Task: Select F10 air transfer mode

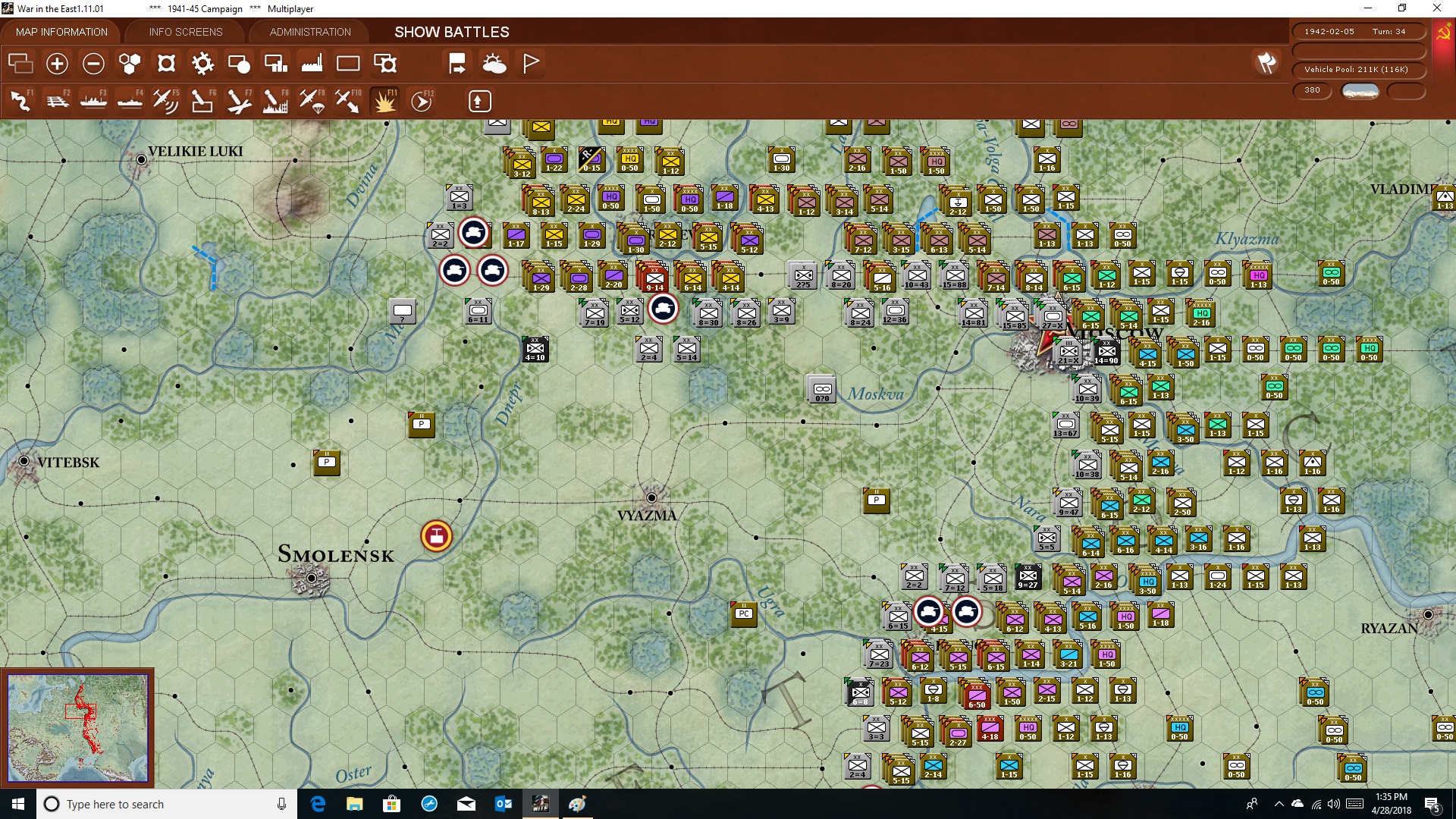Action: pyautogui.click(x=348, y=101)
